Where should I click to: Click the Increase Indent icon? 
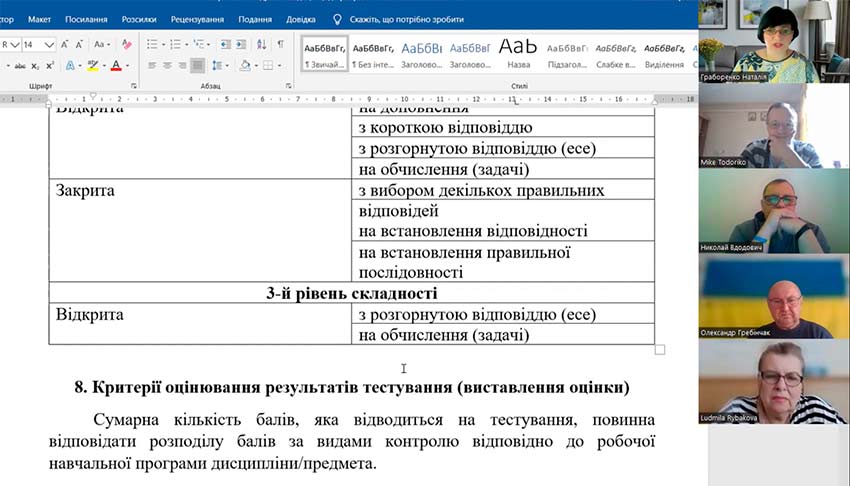[x=241, y=44]
